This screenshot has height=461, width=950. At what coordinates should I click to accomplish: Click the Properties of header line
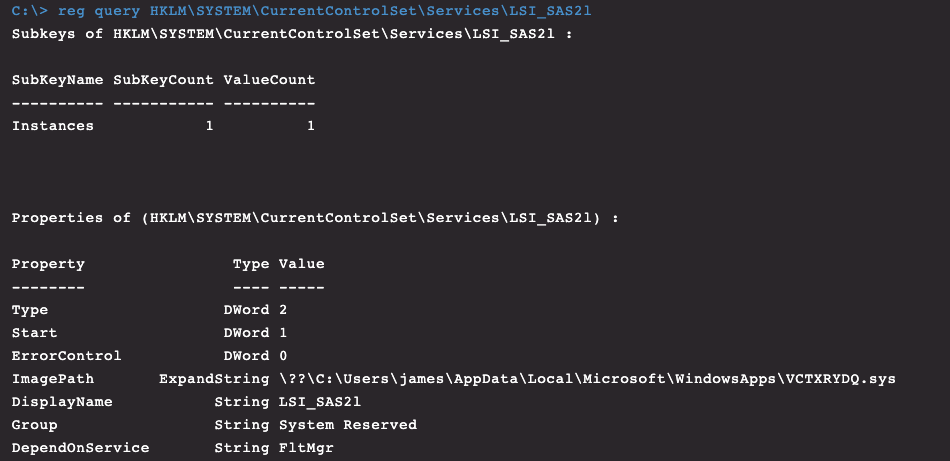point(314,218)
